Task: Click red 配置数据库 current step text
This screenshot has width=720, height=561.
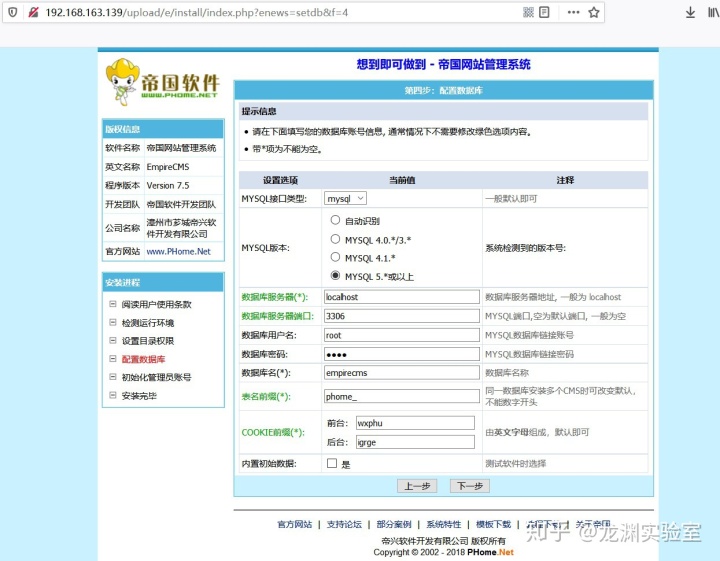Action: point(143,359)
